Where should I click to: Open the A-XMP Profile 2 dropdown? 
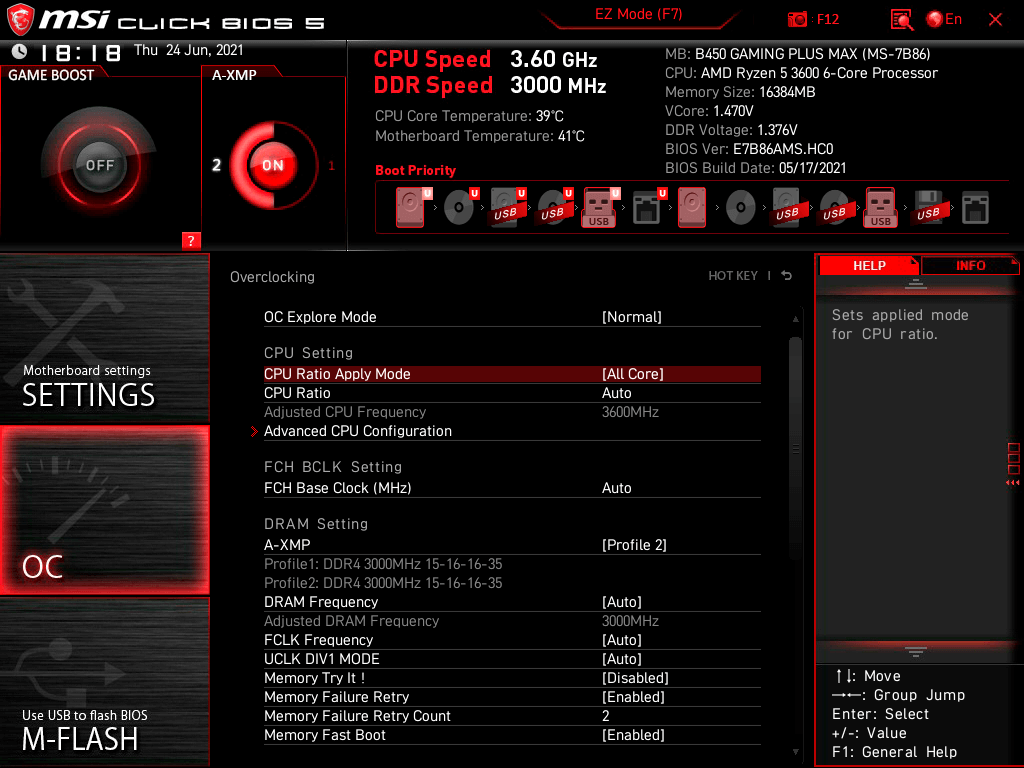[634, 545]
